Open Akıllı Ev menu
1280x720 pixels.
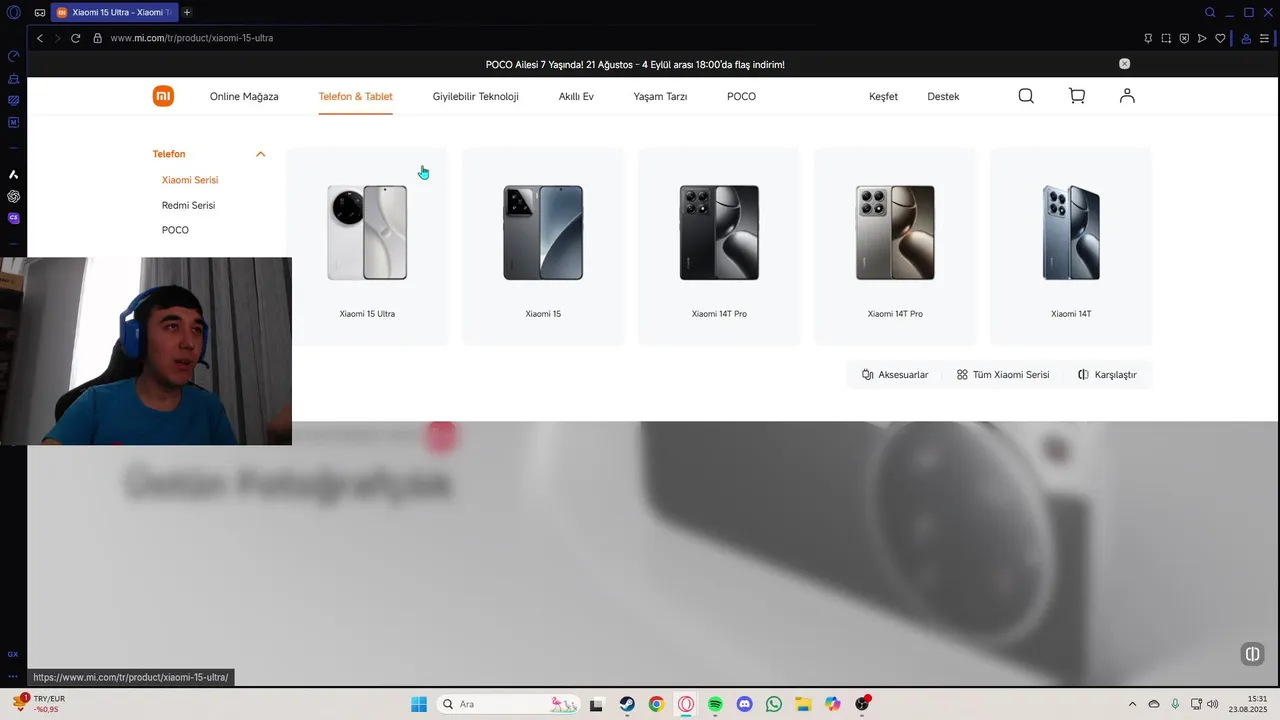(576, 97)
